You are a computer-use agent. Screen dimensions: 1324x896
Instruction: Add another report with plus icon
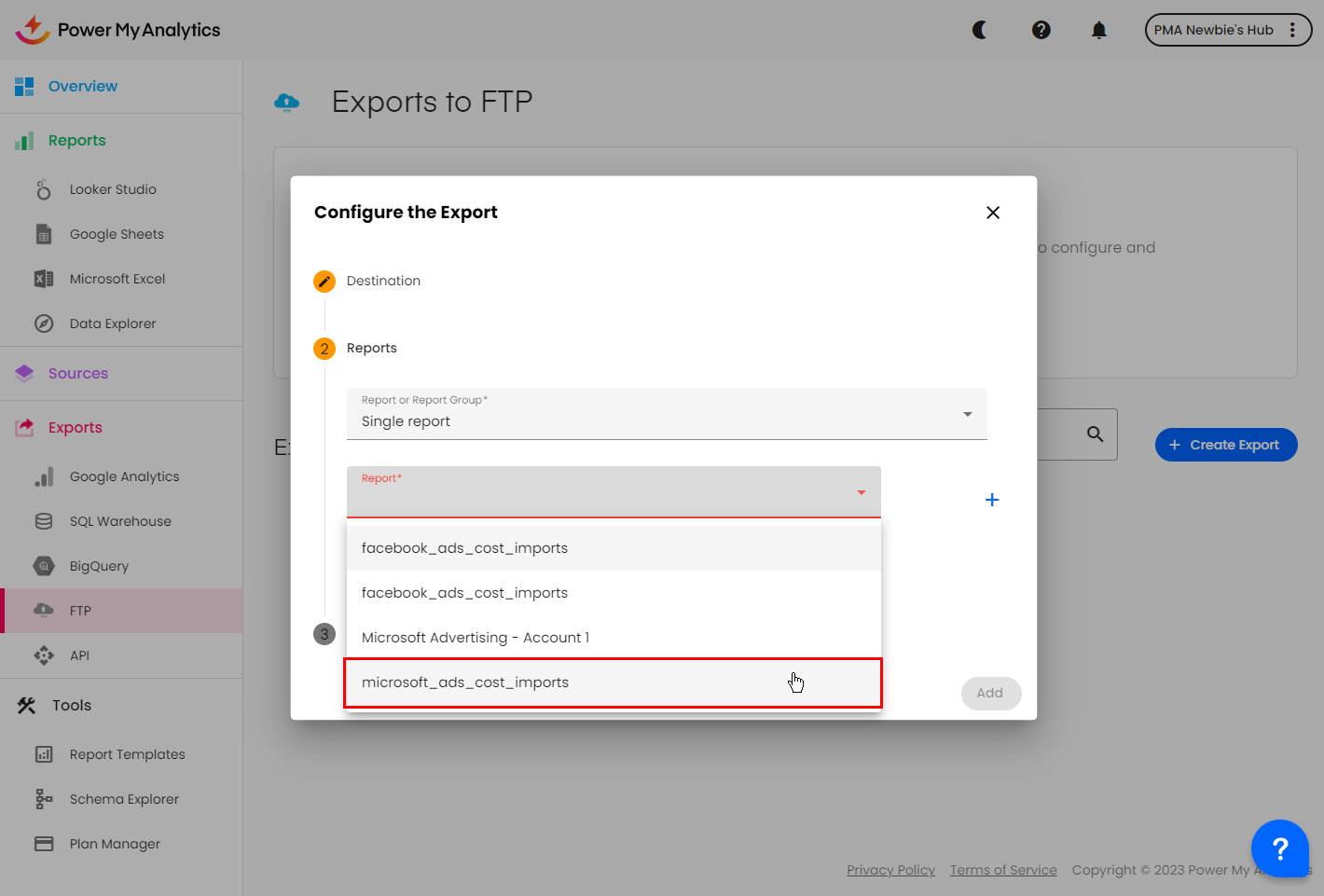tap(992, 500)
